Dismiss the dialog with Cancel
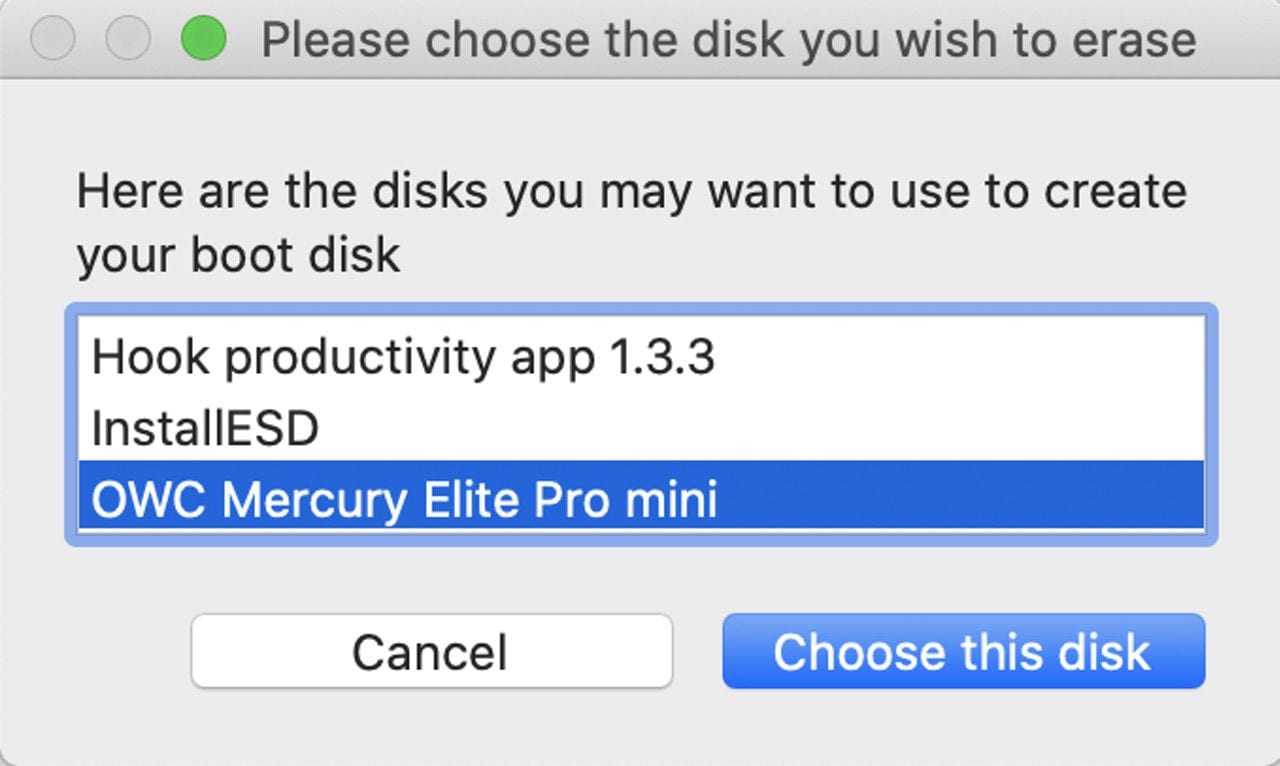Screen dimensions: 1280x766 431,651
